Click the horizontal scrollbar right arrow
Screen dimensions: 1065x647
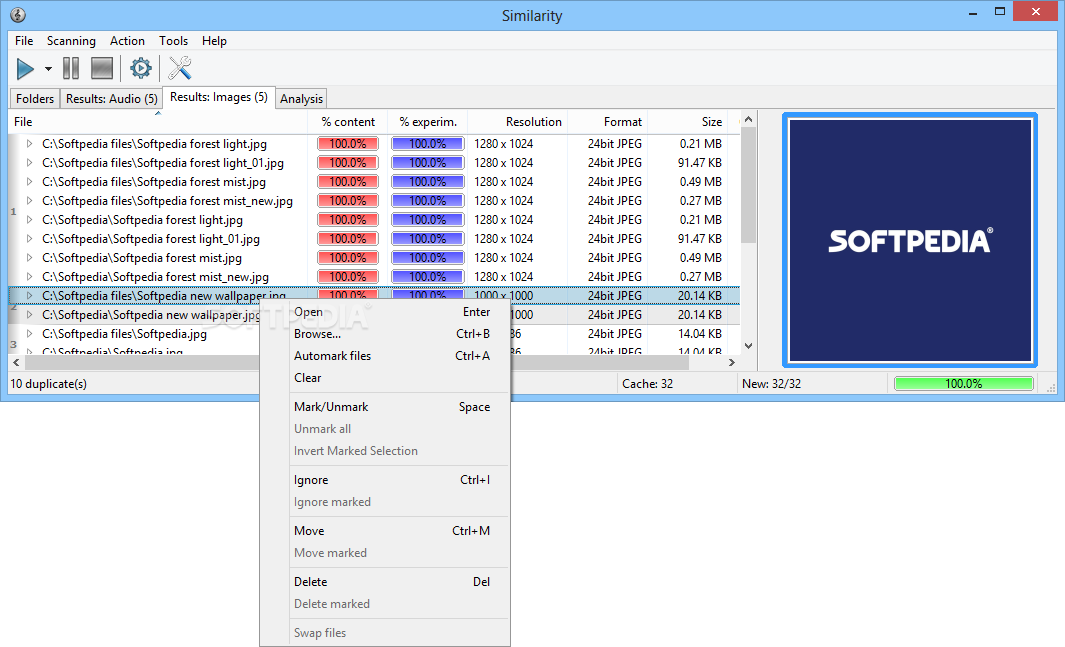coord(732,363)
